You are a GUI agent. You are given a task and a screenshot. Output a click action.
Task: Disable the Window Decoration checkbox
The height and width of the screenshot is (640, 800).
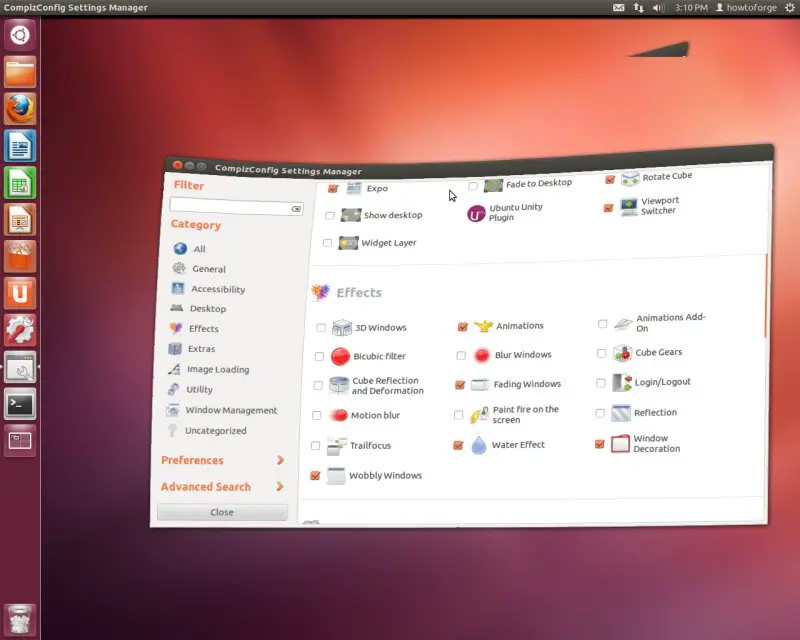(600, 444)
